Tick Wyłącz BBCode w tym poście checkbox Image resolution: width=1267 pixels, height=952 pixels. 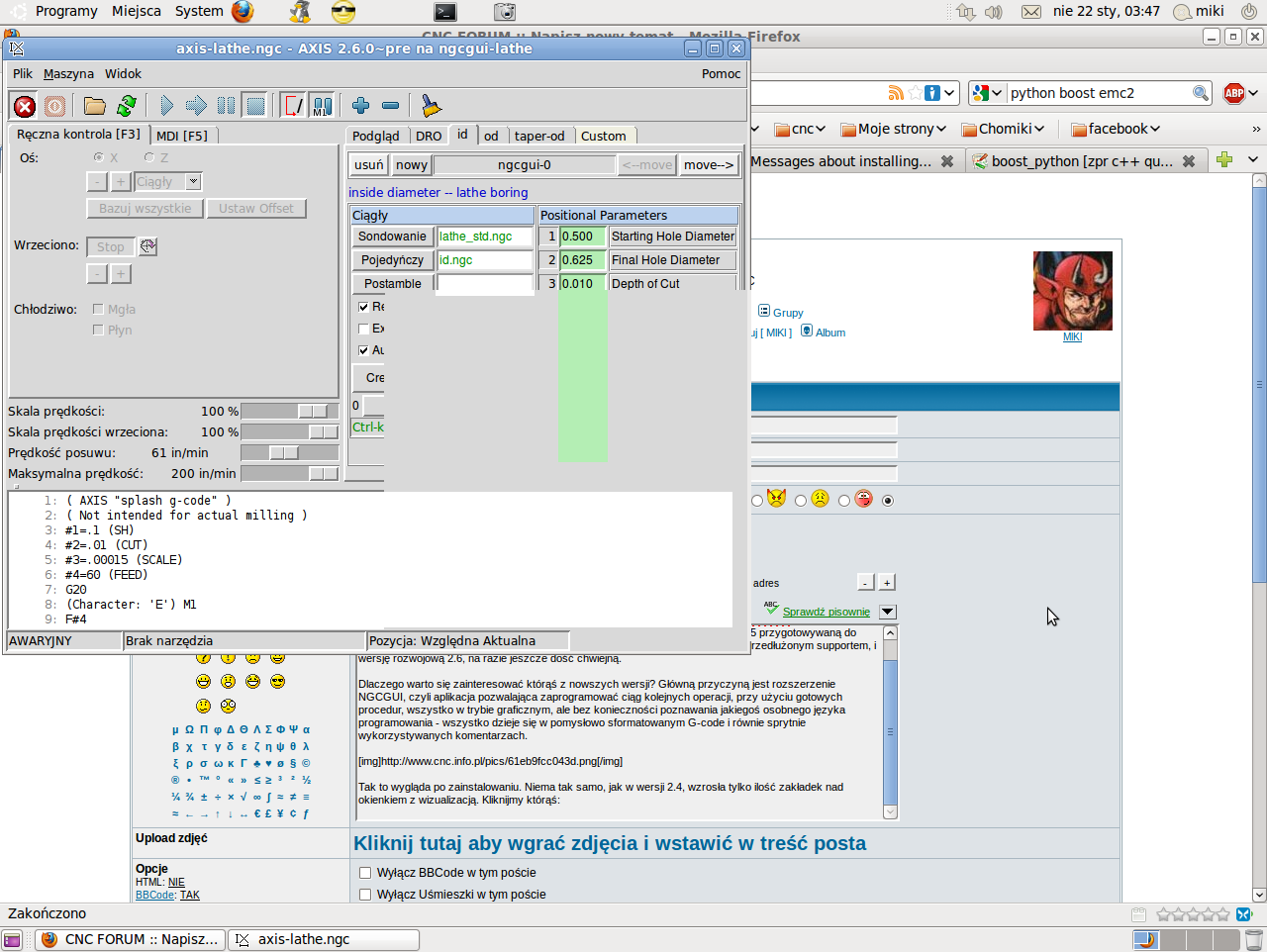point(364,873)
